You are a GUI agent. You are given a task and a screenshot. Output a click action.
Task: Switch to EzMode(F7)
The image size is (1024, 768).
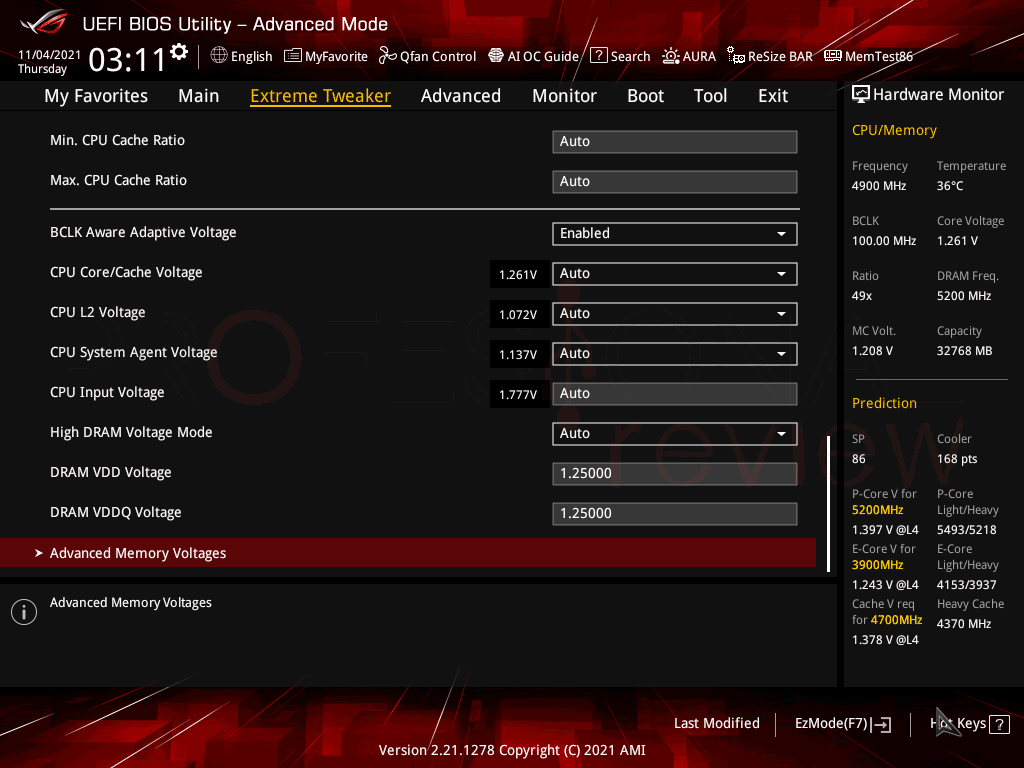coord(842,724)
